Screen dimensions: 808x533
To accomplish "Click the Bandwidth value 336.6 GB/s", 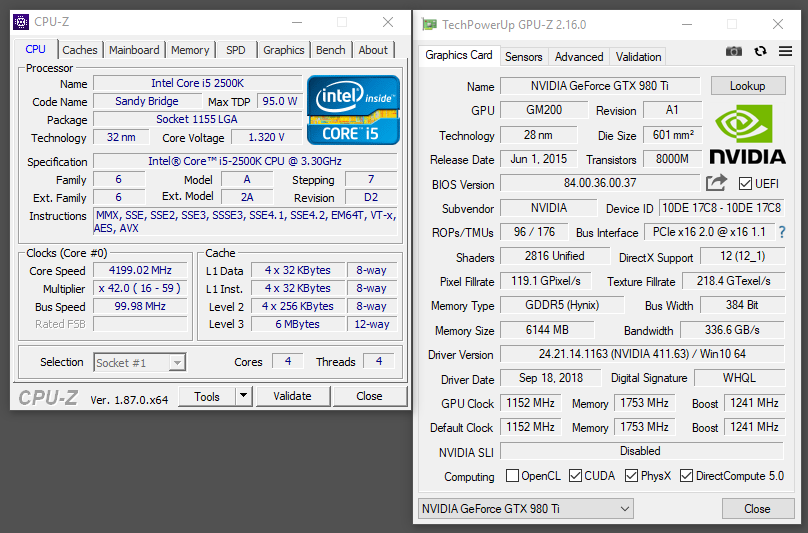I will point(732,330).
